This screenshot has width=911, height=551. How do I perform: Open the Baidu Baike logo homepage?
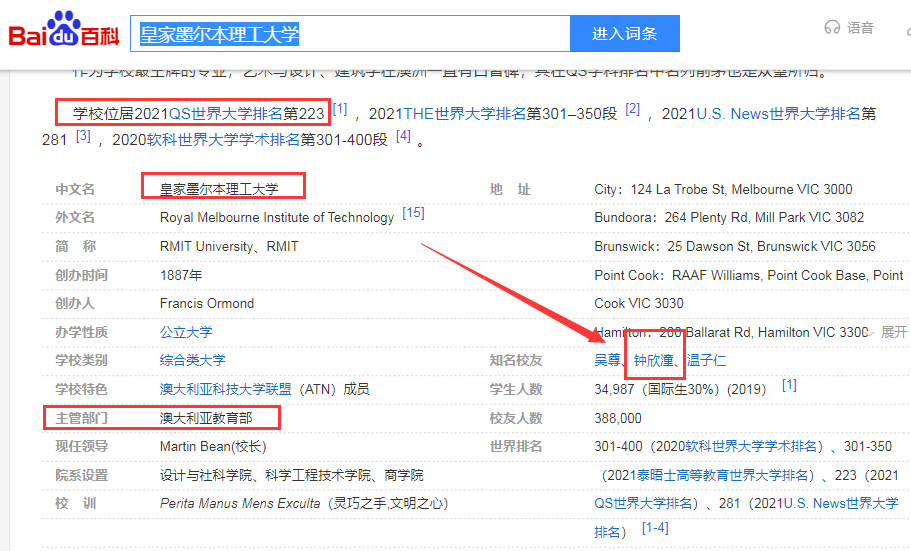[x=64, y=29]
